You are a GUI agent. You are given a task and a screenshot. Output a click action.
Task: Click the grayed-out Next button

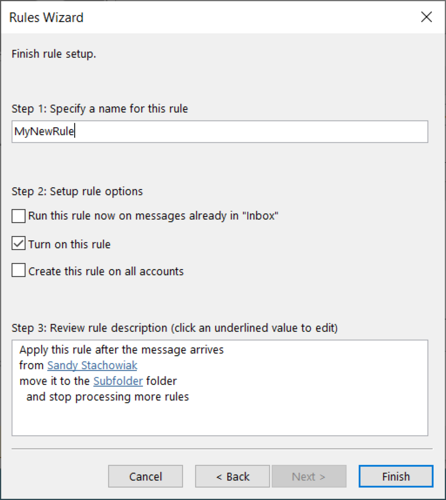[x=309, y=476]
